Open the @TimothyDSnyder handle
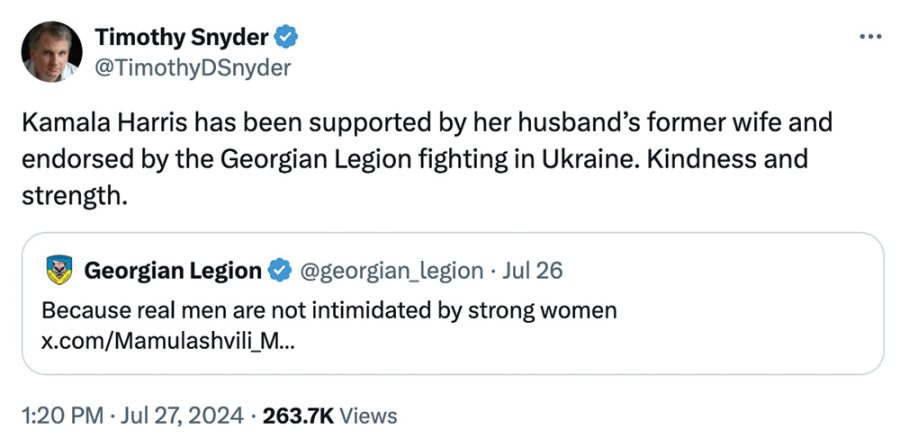This screenshot has height=447, width=900. tap(192, 67)
